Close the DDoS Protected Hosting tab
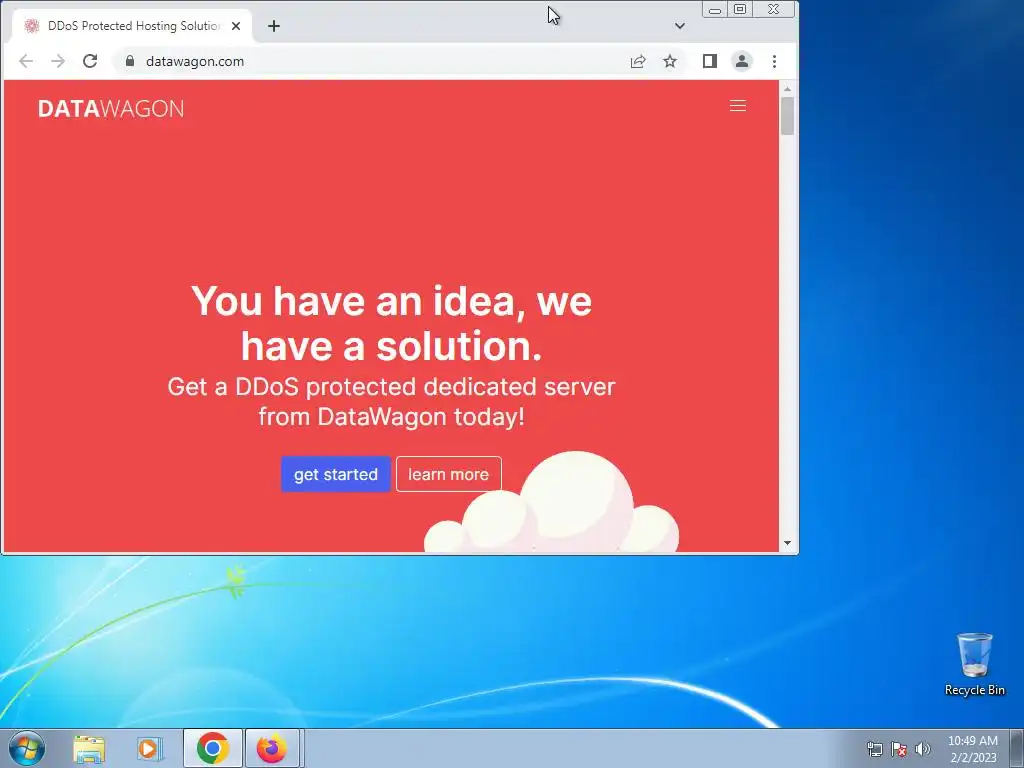 click(236, 26)
